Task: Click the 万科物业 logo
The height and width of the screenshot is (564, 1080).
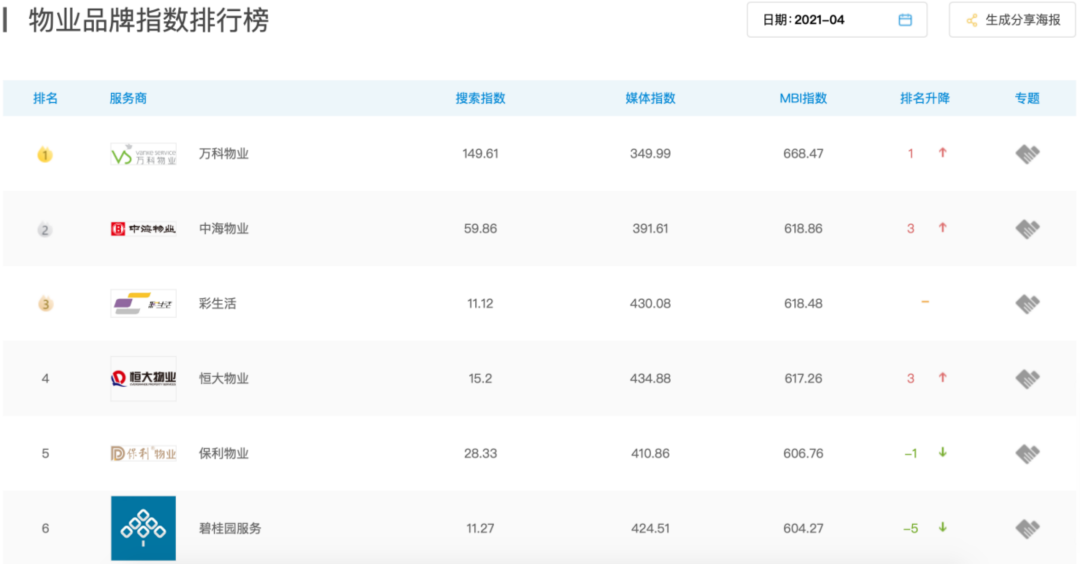Action: (x=143, y=154)
